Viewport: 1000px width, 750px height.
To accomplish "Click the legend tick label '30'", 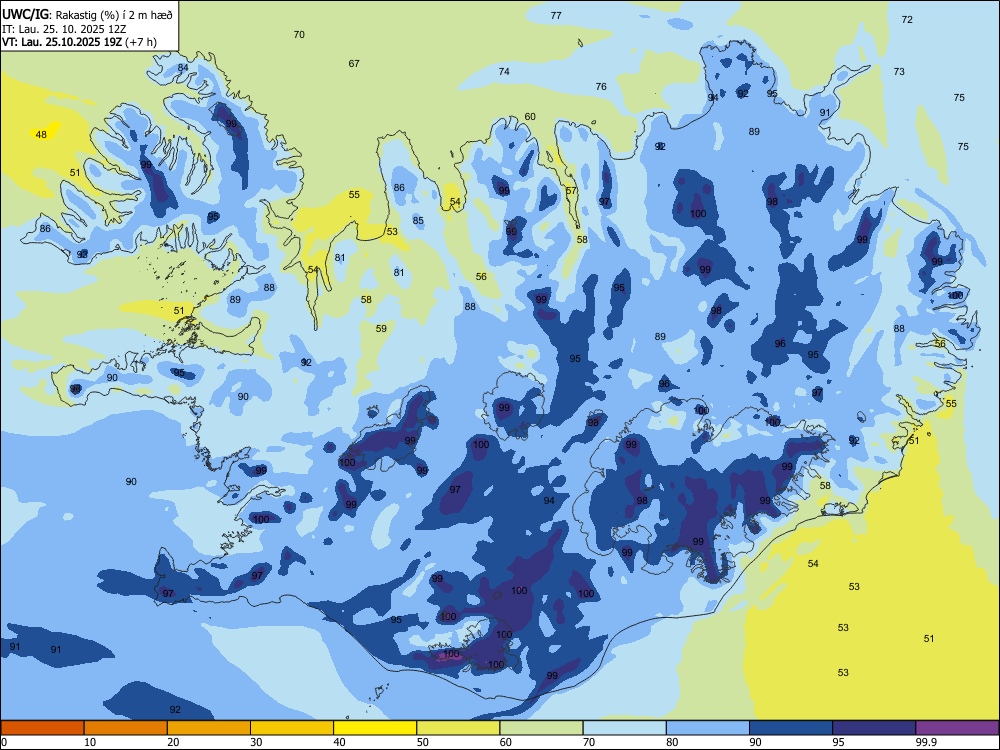I will pos(256,742).
